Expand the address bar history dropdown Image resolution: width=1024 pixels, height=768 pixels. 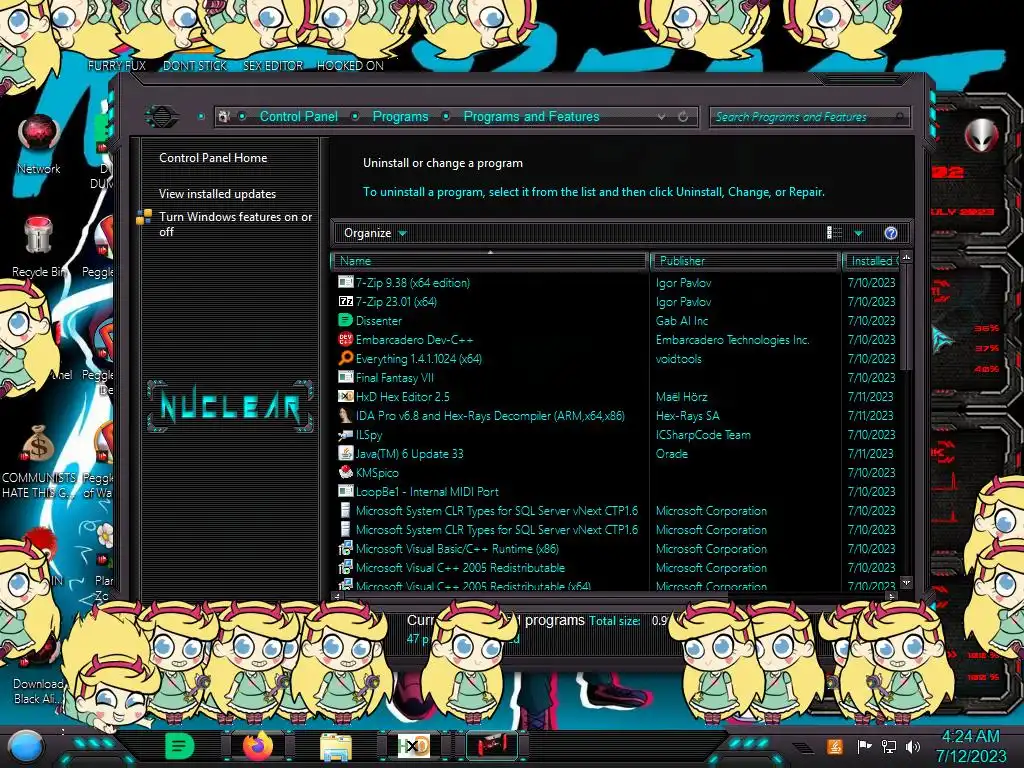(x=662, y=117)
